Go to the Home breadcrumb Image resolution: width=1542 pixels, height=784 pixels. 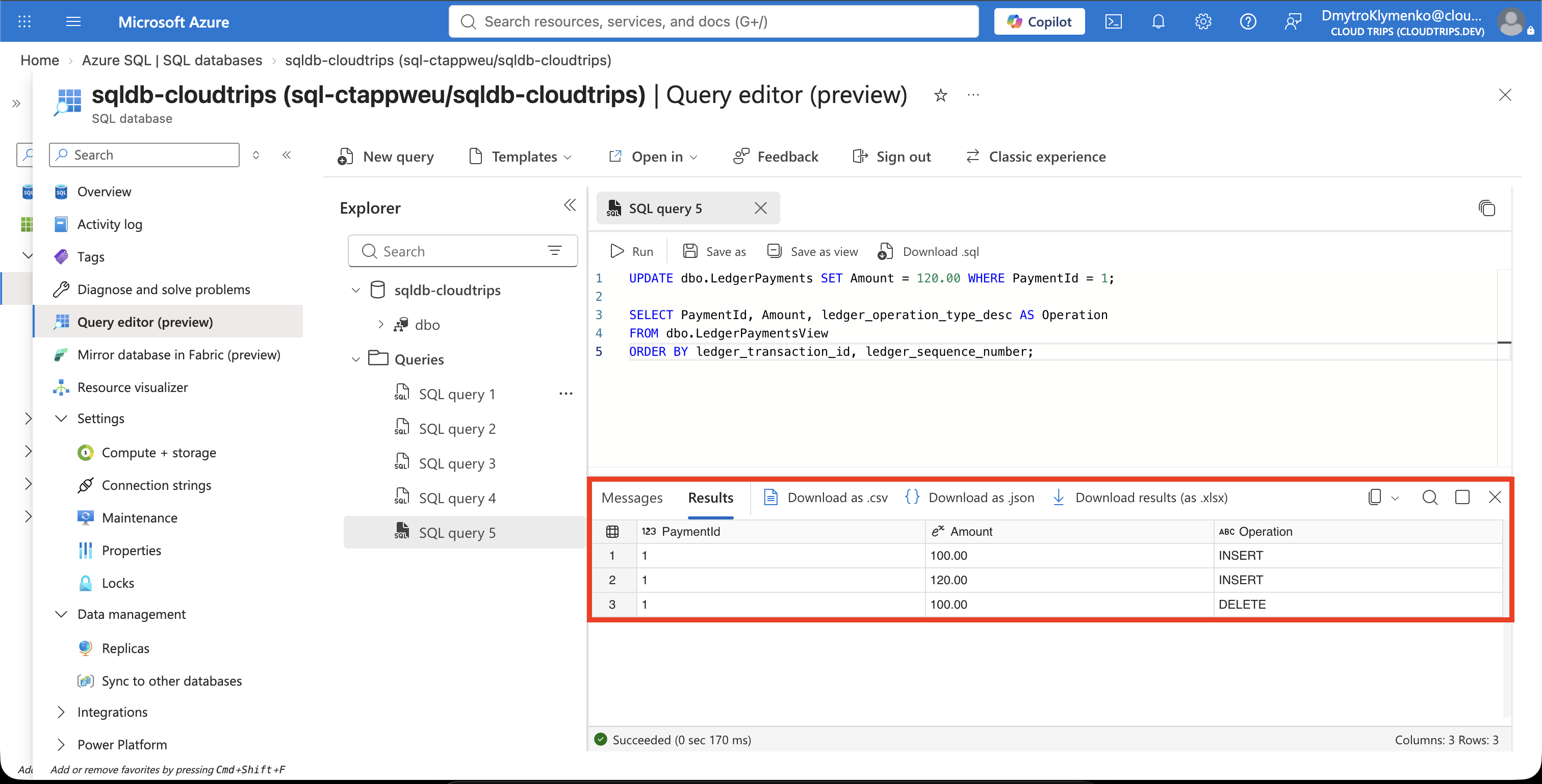click(39, 61)
